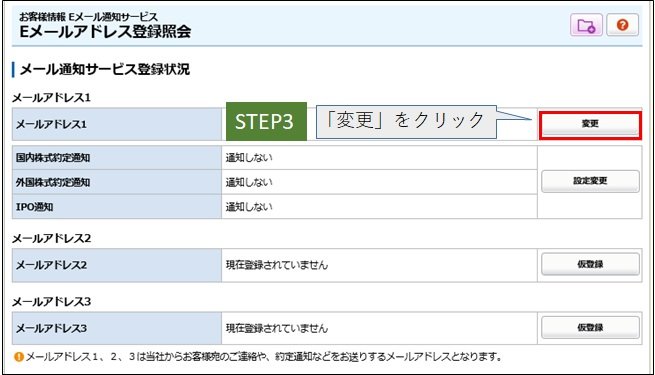This screenshot has height=375, width=655.
Task: Click the Eメールアドレス登録照会 page title
Action: (x=105, y=32)
